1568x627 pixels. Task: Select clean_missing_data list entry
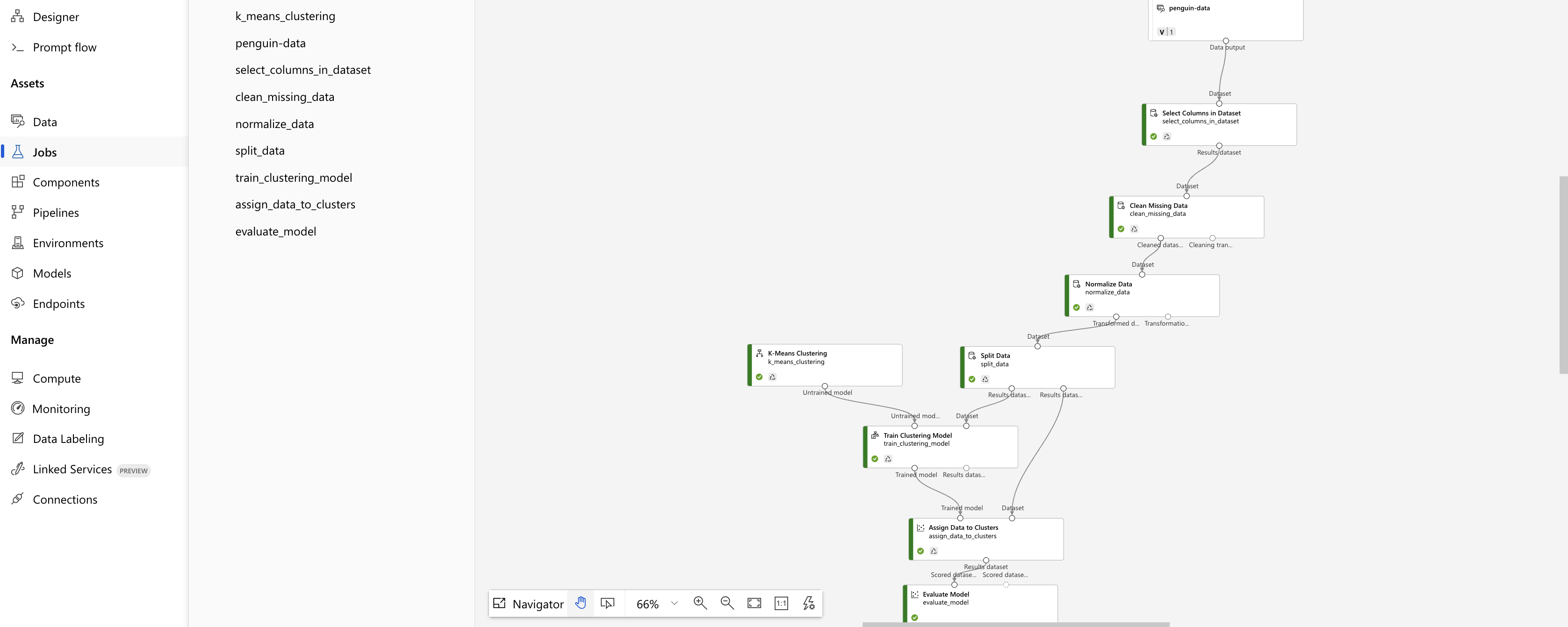coord(284,97)
